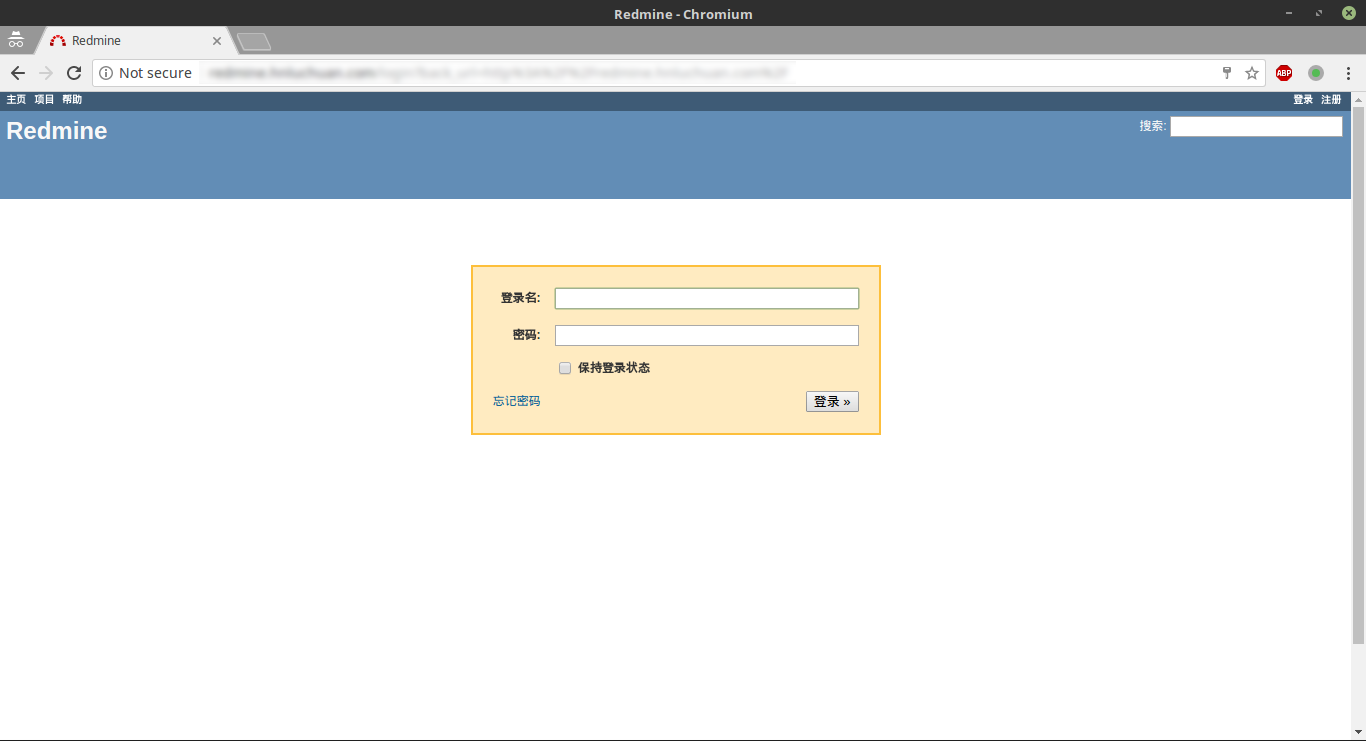Viewport: 1366px width, 741px height.
Task: Open 主页 in the top menu
Action: [x=16, y=100]
